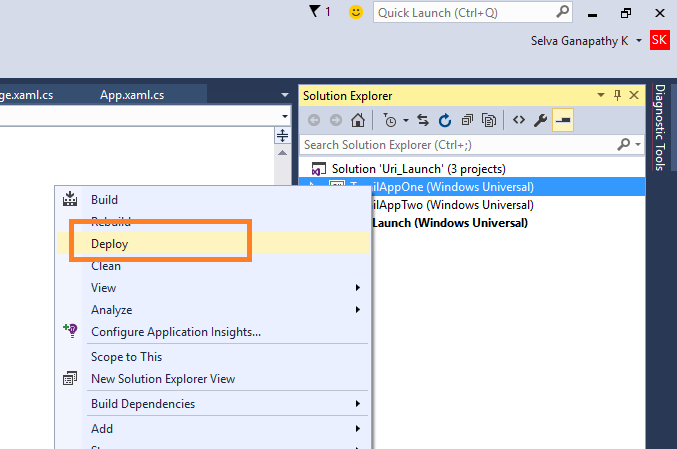Click the Collapse All icon

pyautogui.click(x=467, y=121)
